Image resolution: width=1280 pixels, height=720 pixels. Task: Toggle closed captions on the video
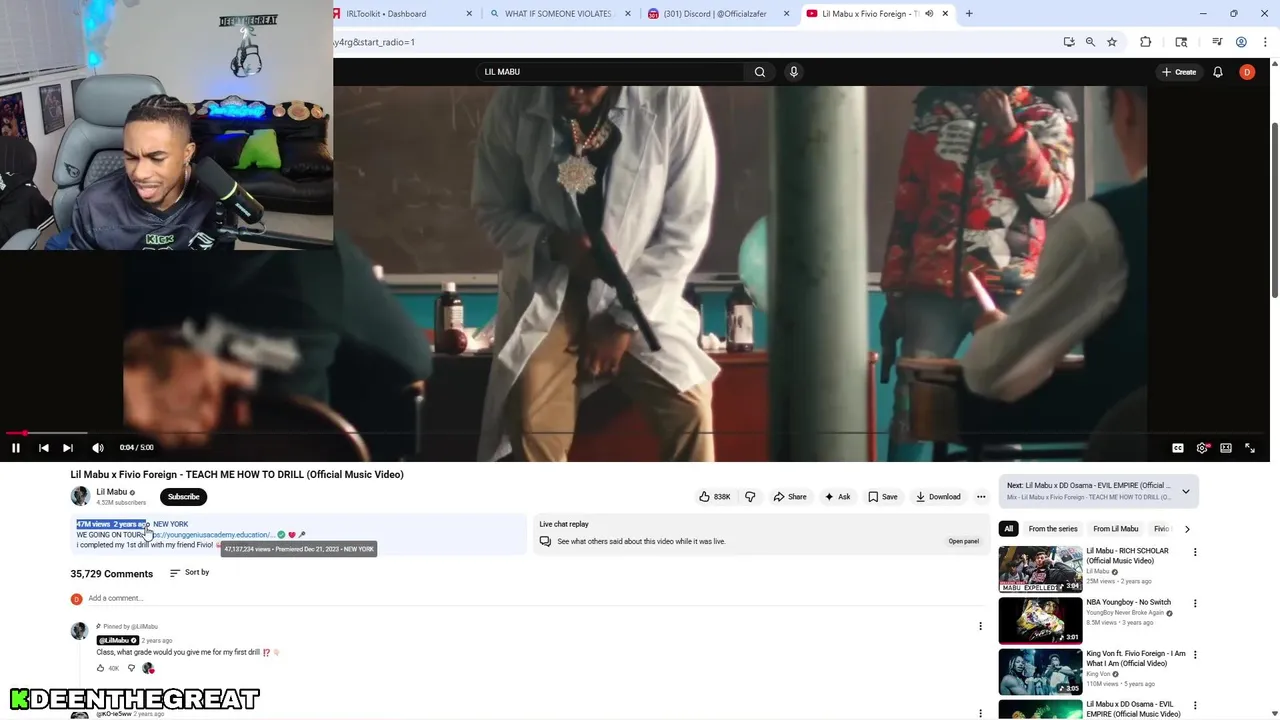1178,448
